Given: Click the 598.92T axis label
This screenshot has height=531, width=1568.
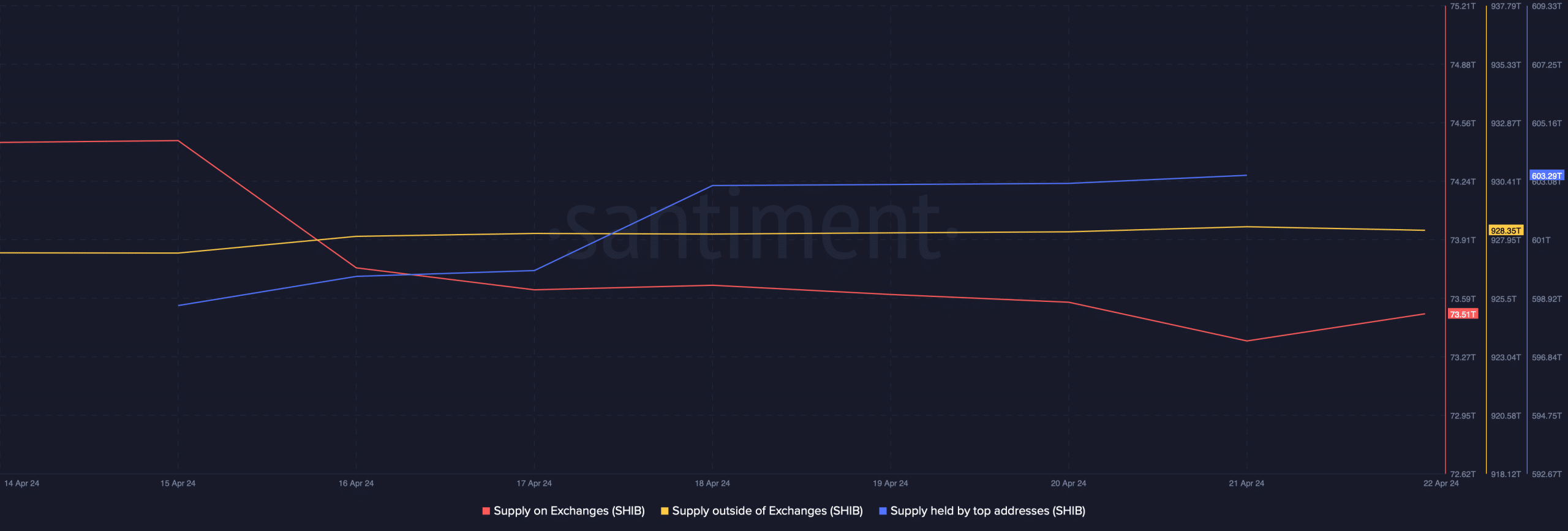Looking at the screenshot, I should click(1547, 299).
